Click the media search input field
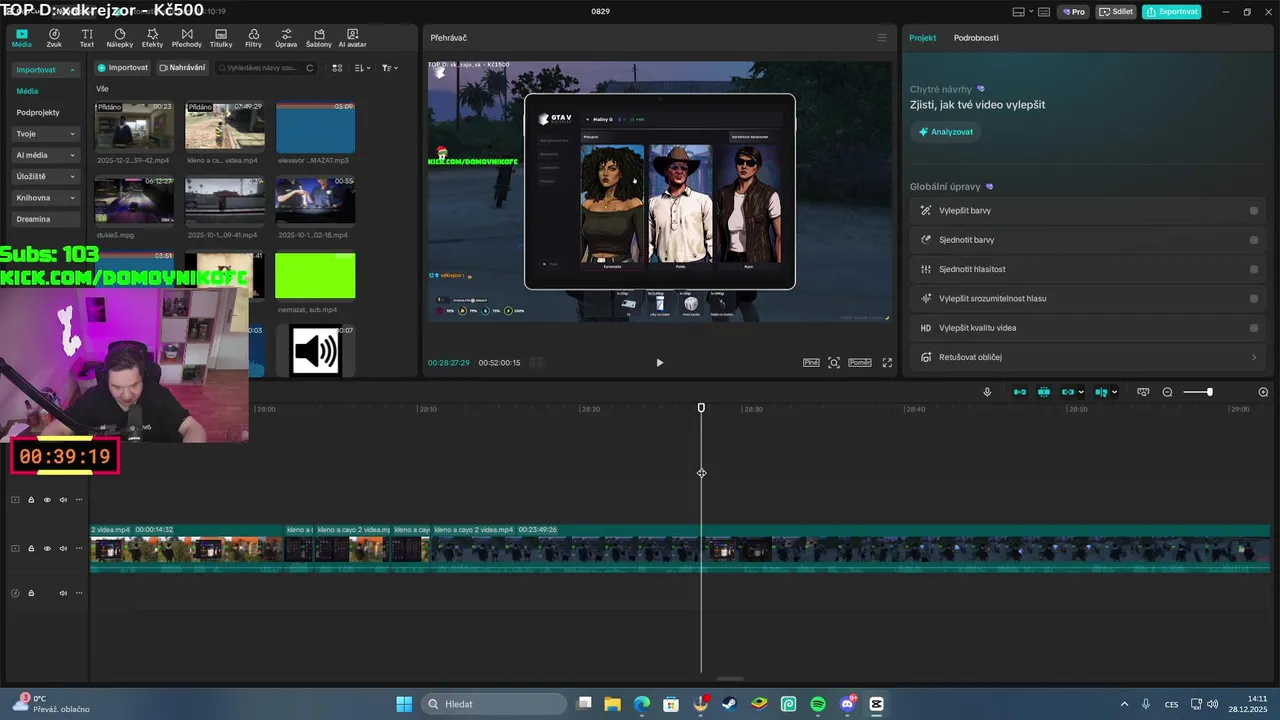The image size is (1280, 720). (266, 68)
